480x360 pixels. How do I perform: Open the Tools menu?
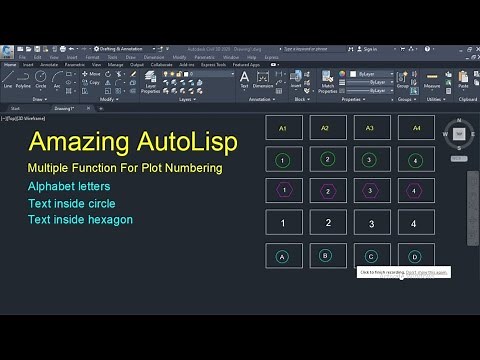point(112,57)
